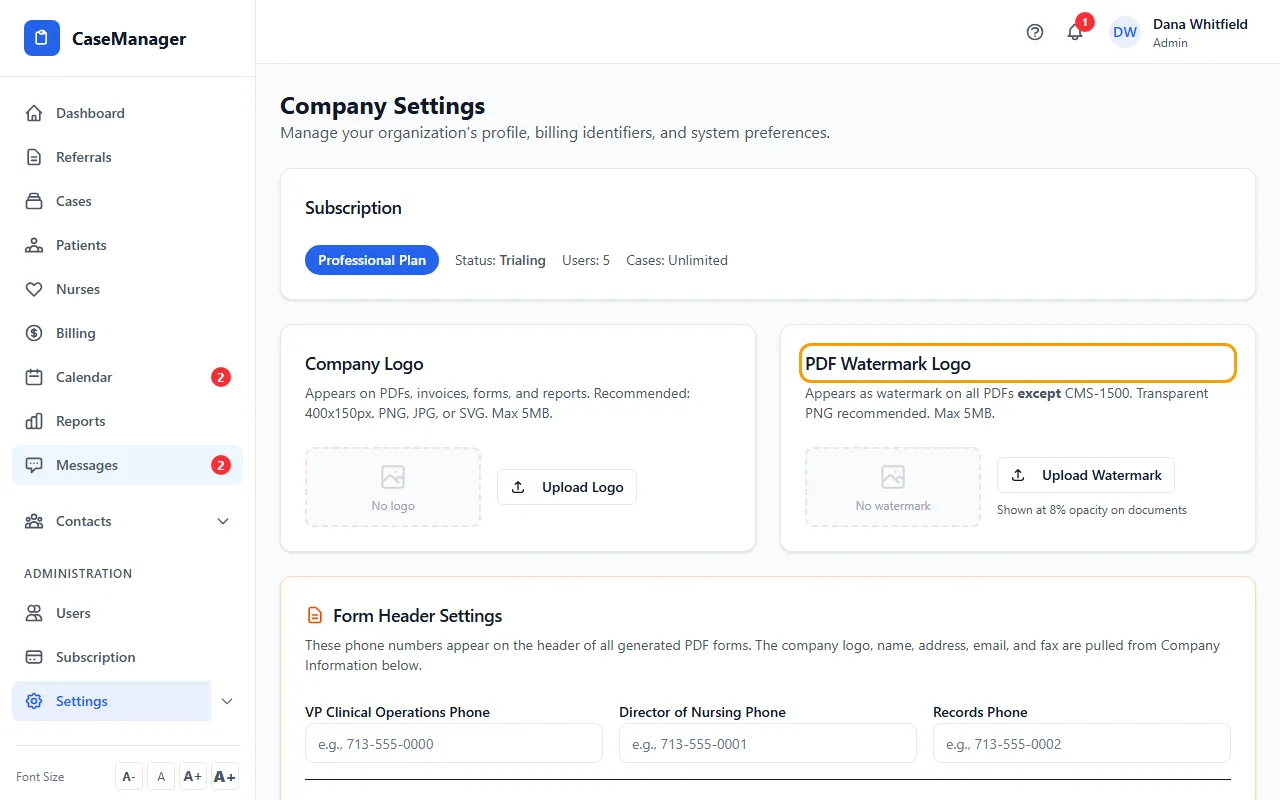Open the DW user avatar
1280x800 pixels.
pyautogui.click(x=1125, y=32)
